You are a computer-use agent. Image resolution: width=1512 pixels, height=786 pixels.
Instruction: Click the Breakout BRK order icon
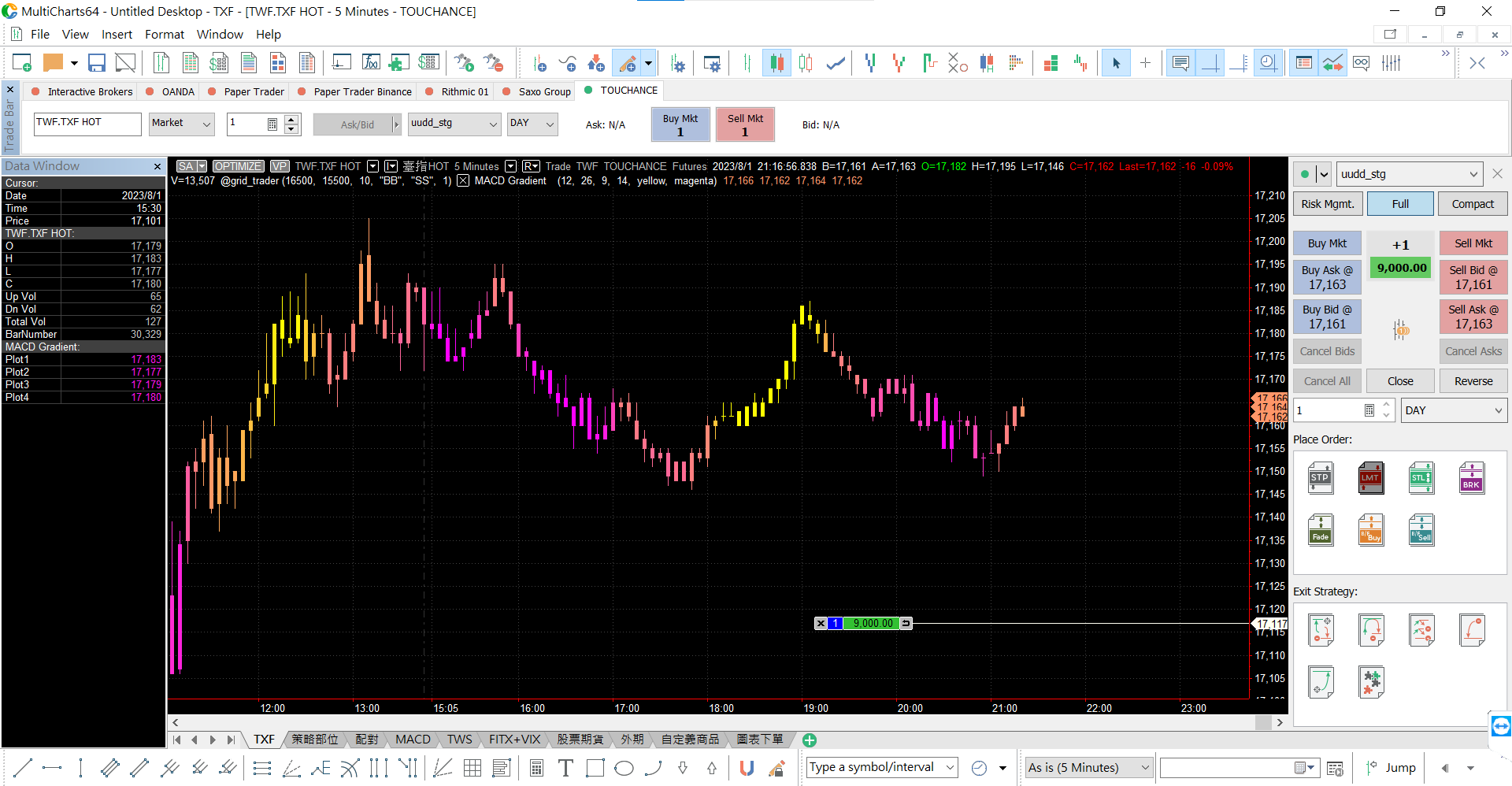[1472, 478]
